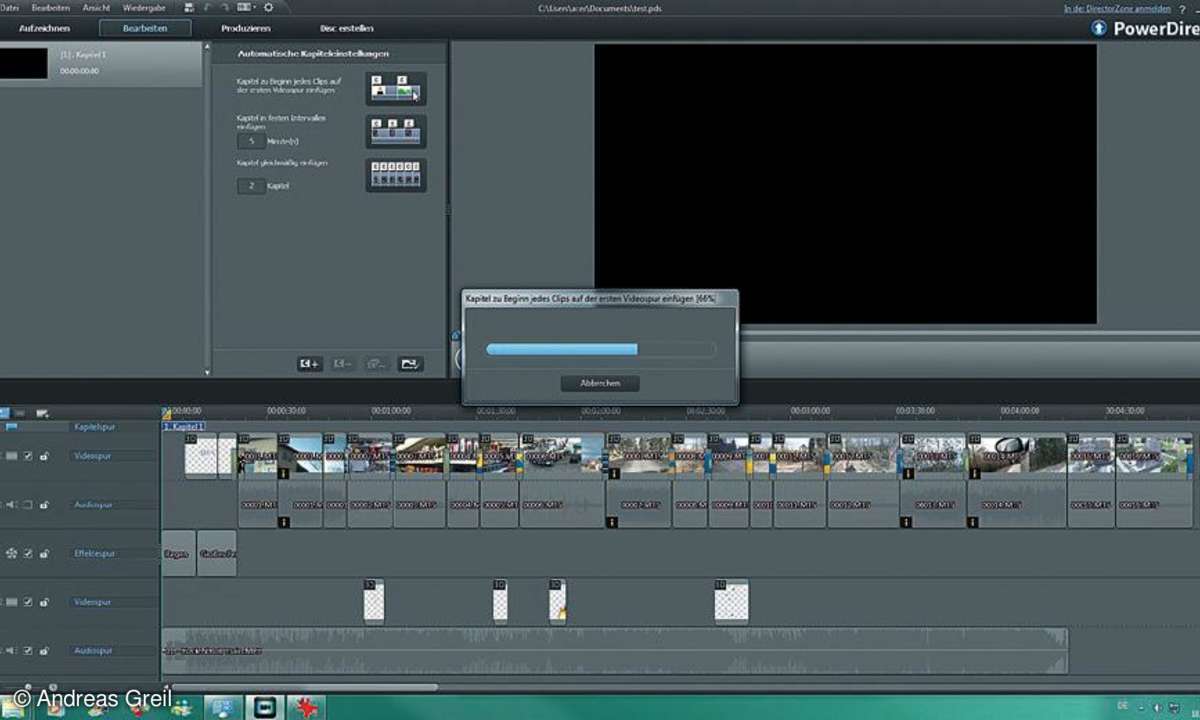1200x720 pixels.
Task: Select the storyboard view icon above tracks
Action: 20,412
